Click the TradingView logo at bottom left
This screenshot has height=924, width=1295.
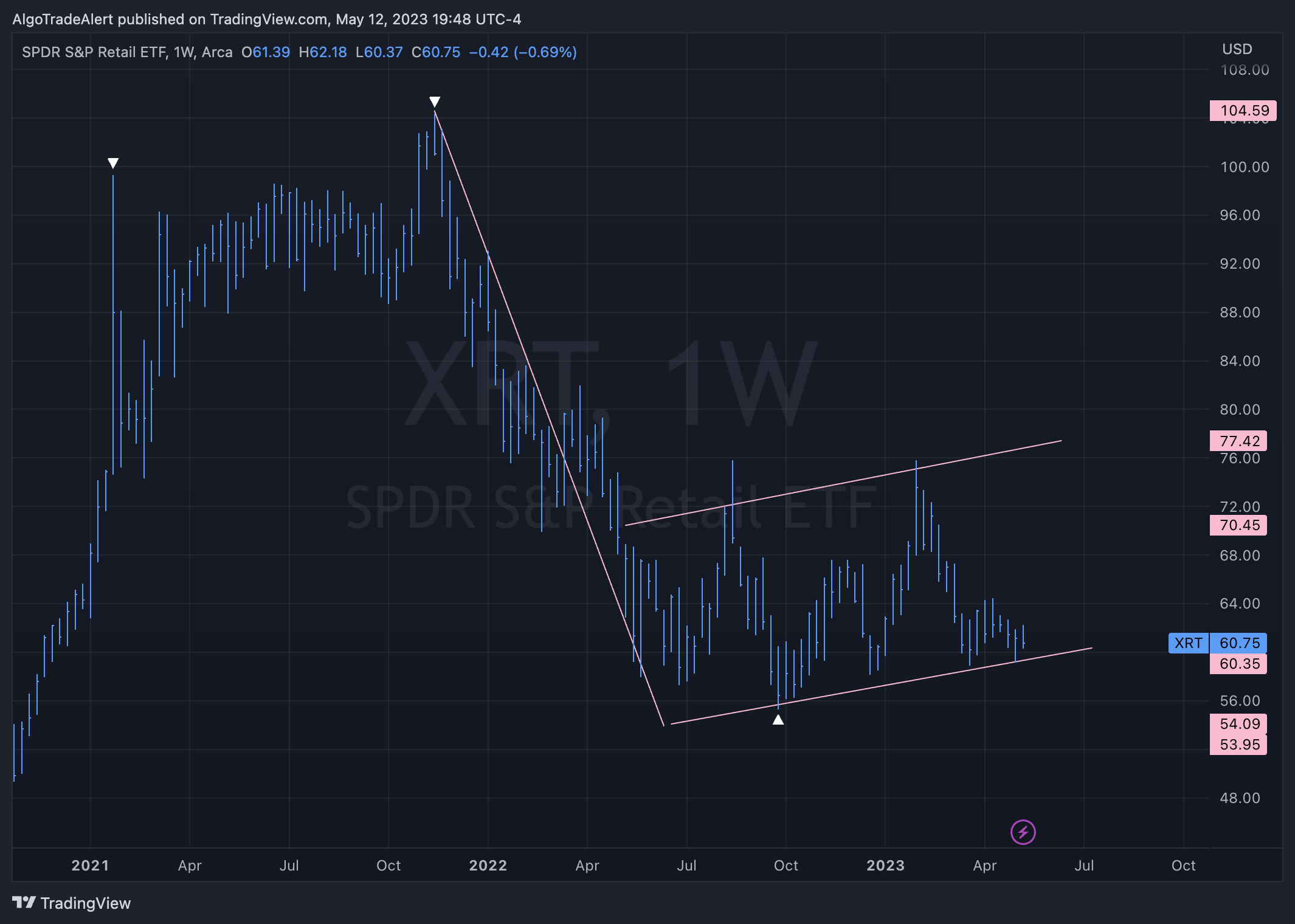coord(72,903)
